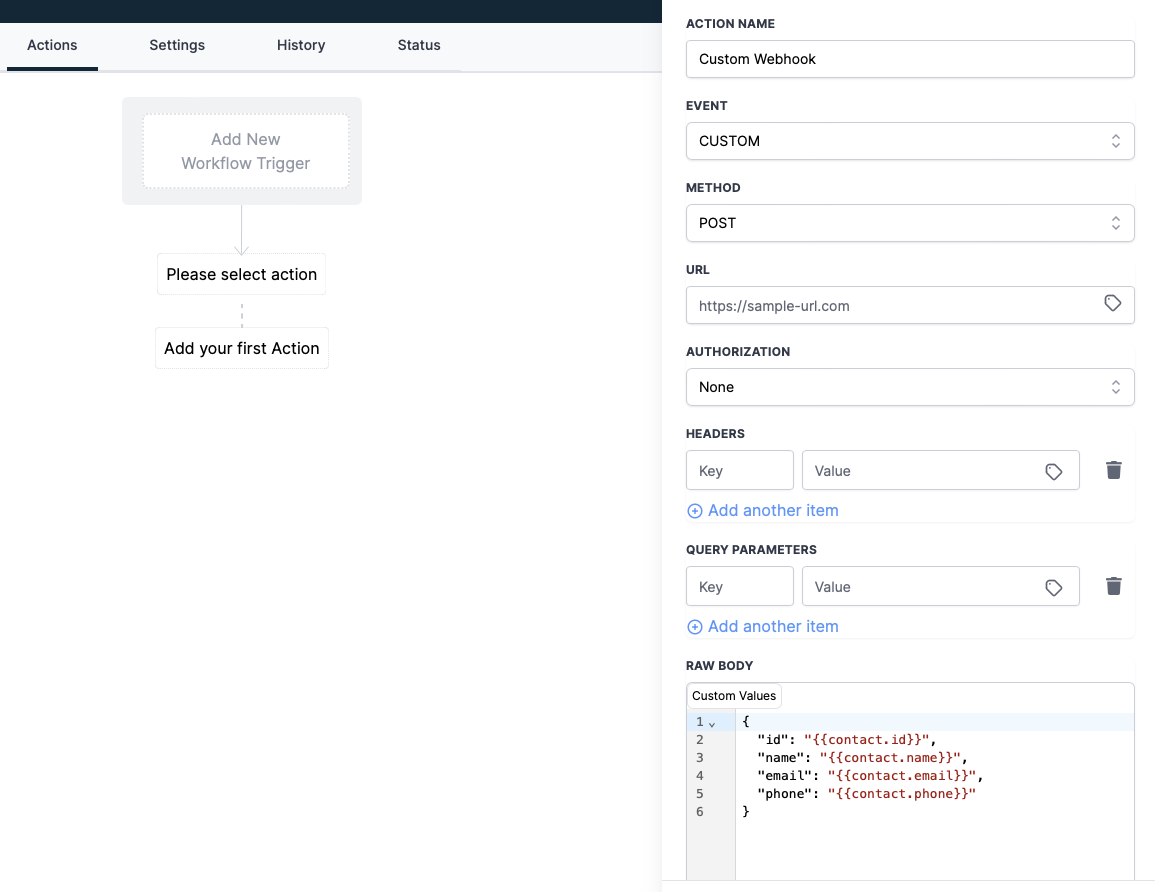Delete the Headers row with trash icon

coord(1114,470)
